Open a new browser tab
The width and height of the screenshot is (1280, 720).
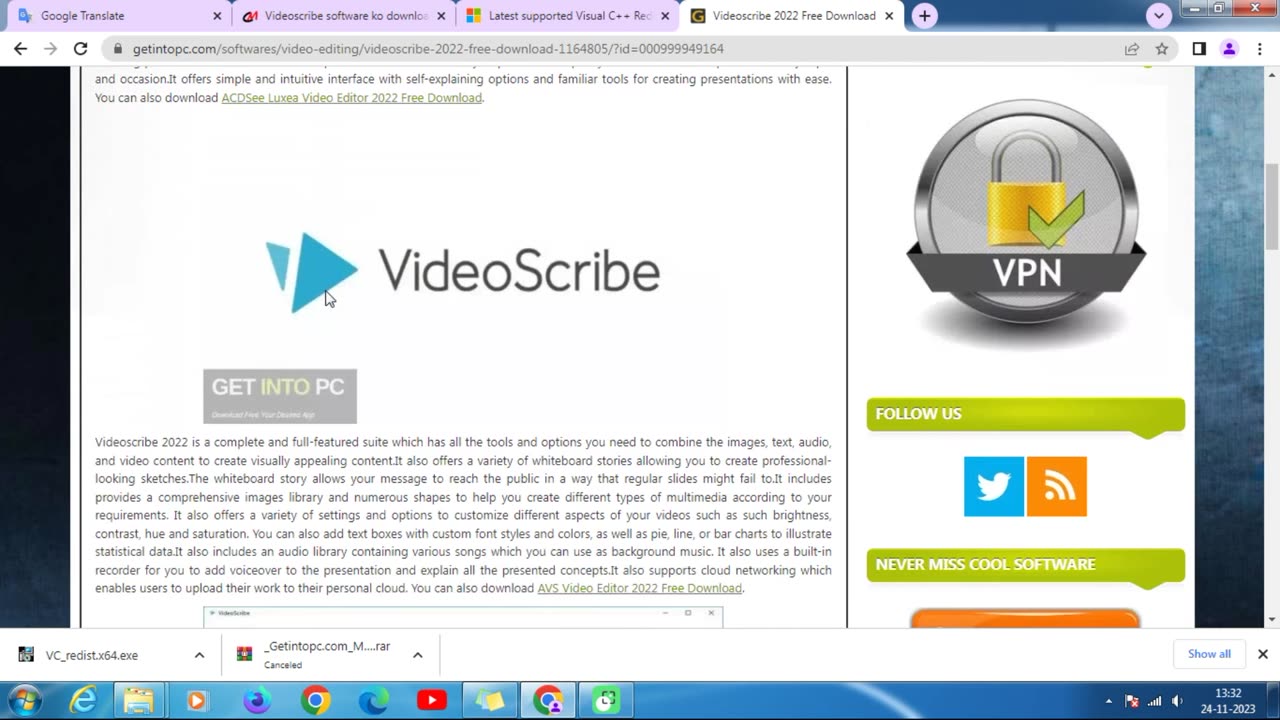[x=925, y=16]
